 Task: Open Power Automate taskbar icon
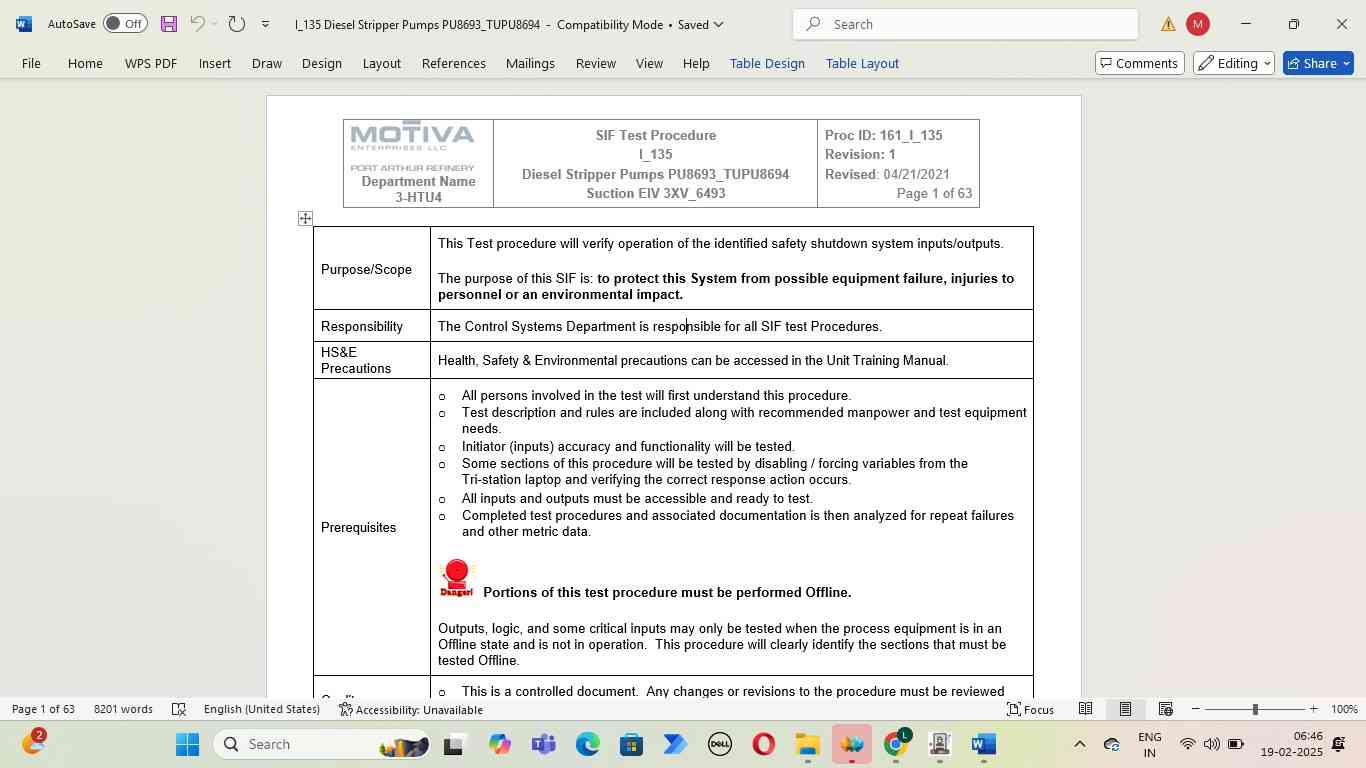[x=675, y=744]
